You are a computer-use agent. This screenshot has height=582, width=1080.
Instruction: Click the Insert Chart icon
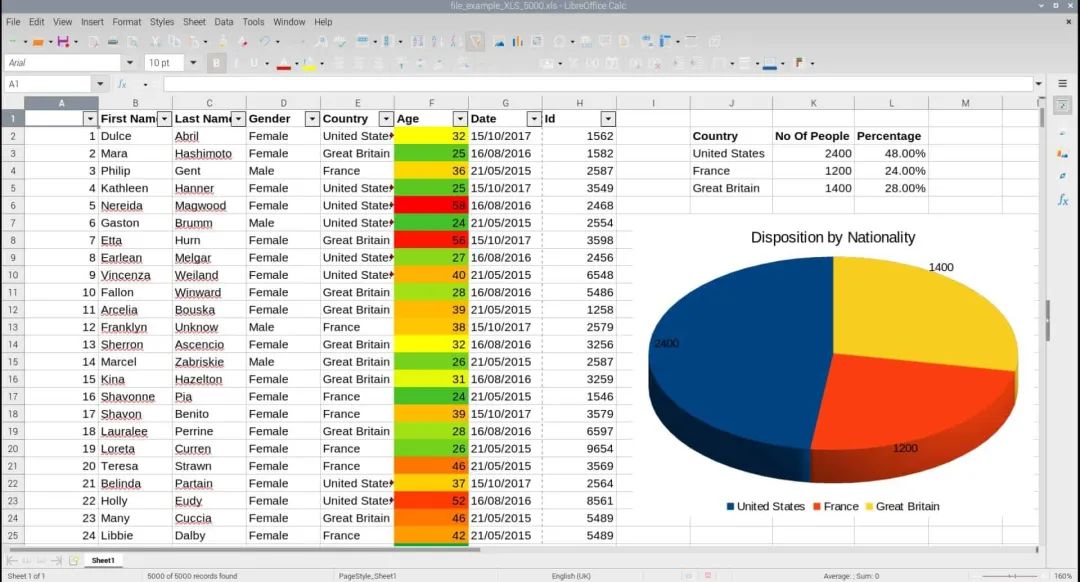click(518, 42)
